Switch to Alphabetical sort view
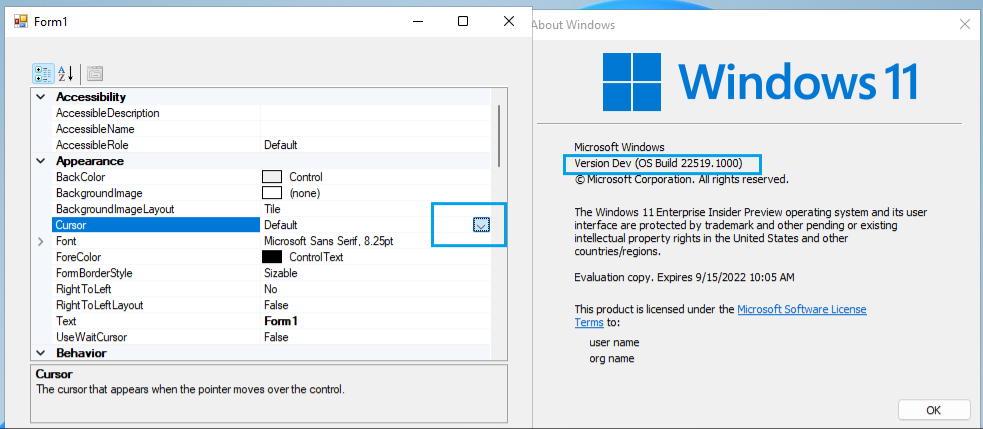The width and height of the screenshot is (983, 429). 66,74
